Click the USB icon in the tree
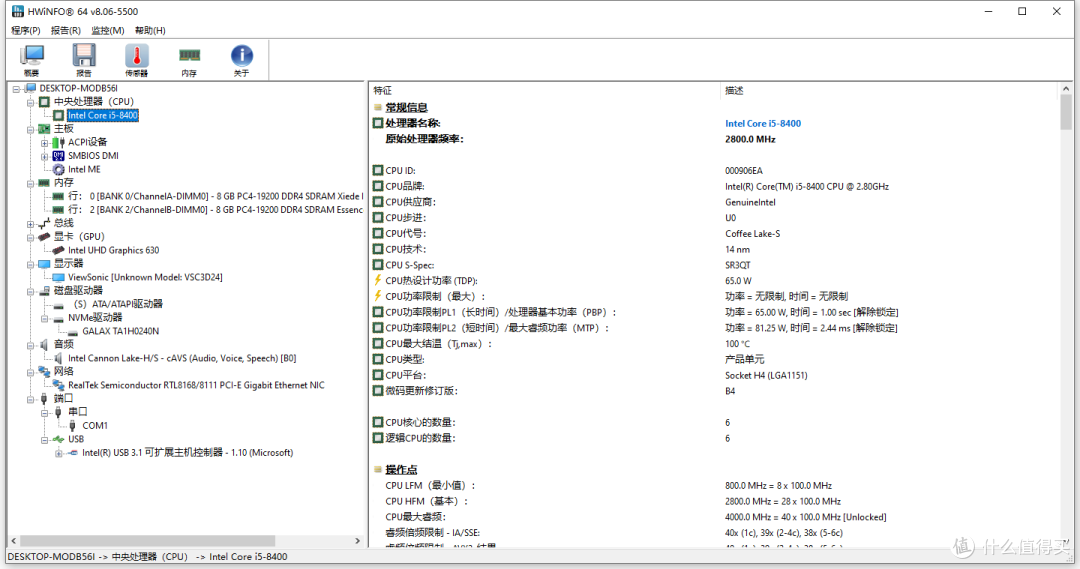 coord(59,439)
